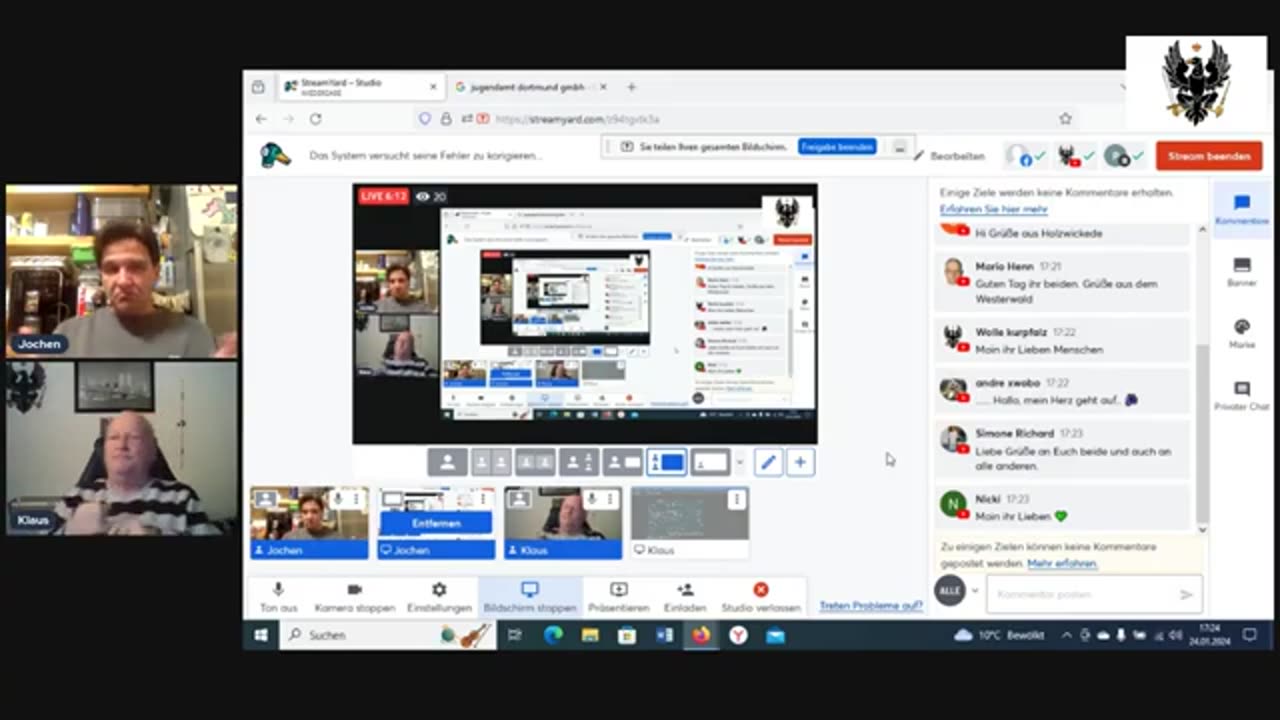Select the highlighted screen-with-people layout
The image size is (1280, 720).
667,462
